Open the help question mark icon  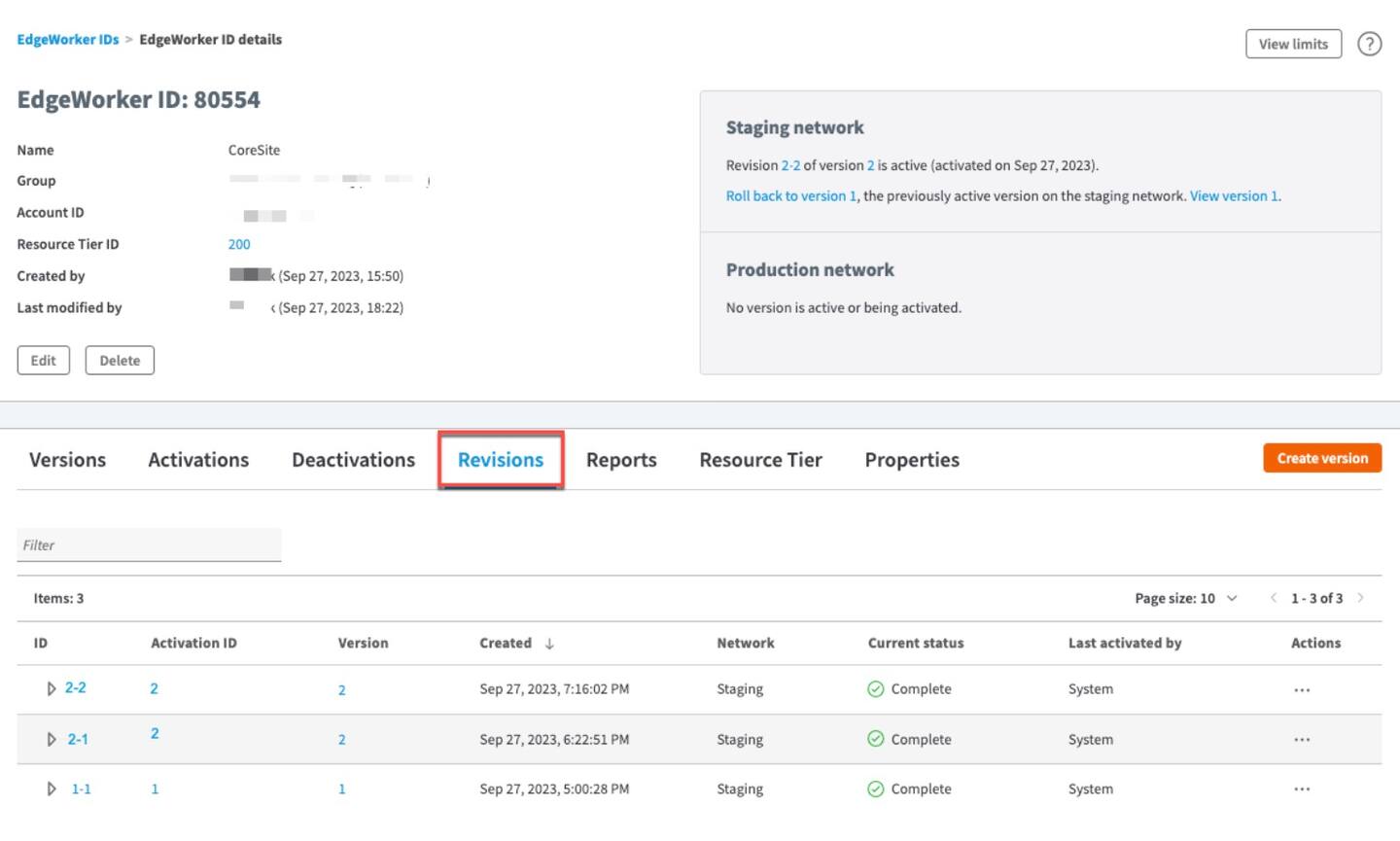point(1369,44)
